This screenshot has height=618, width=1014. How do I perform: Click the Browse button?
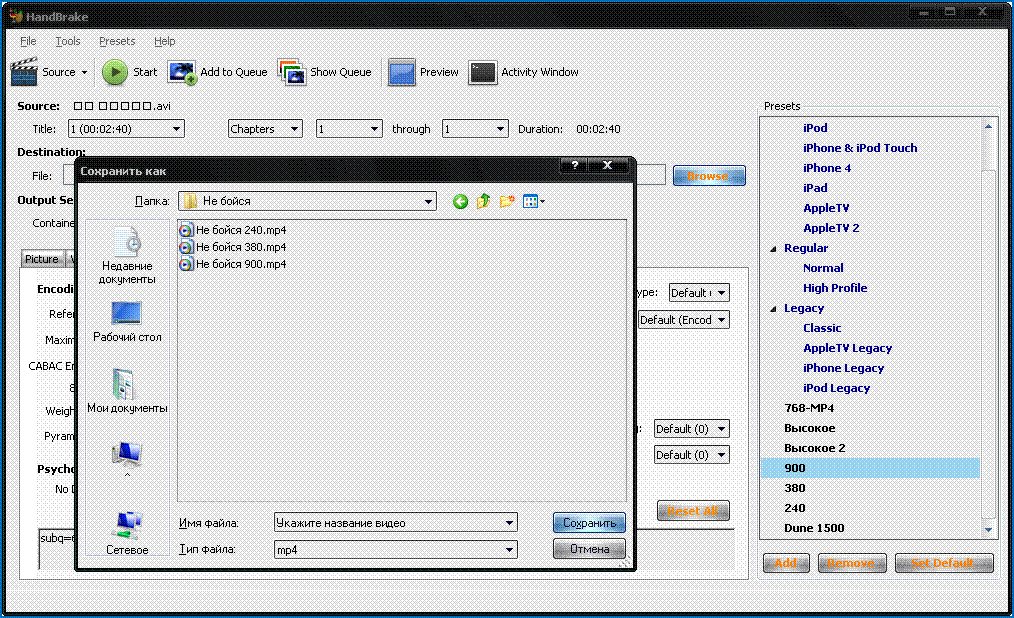pyautogui.click(x=709, y=176)
